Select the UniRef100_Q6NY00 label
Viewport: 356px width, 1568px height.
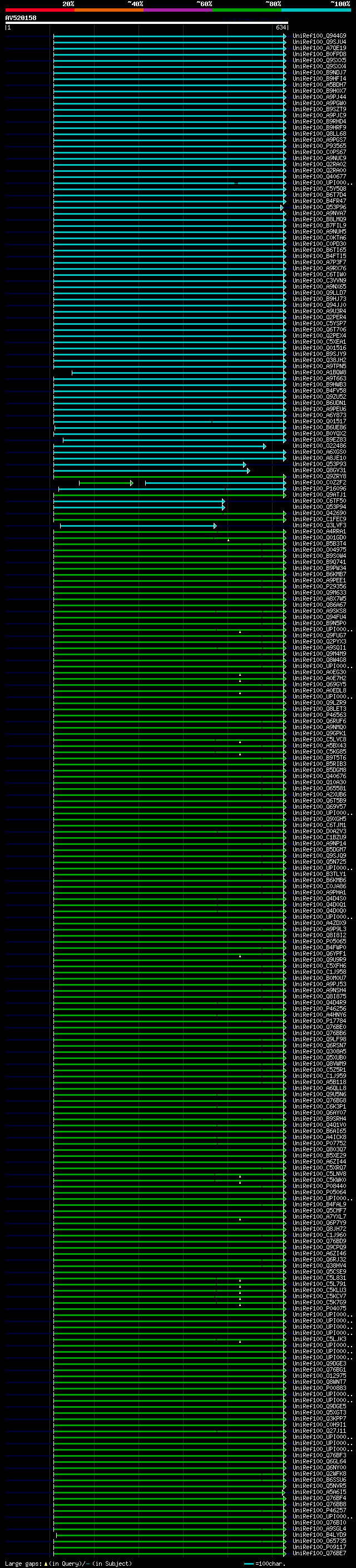(x=319, y=1467)
